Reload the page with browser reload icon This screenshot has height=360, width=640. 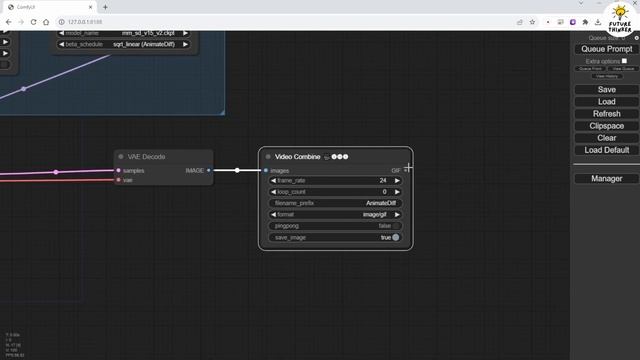33,22
